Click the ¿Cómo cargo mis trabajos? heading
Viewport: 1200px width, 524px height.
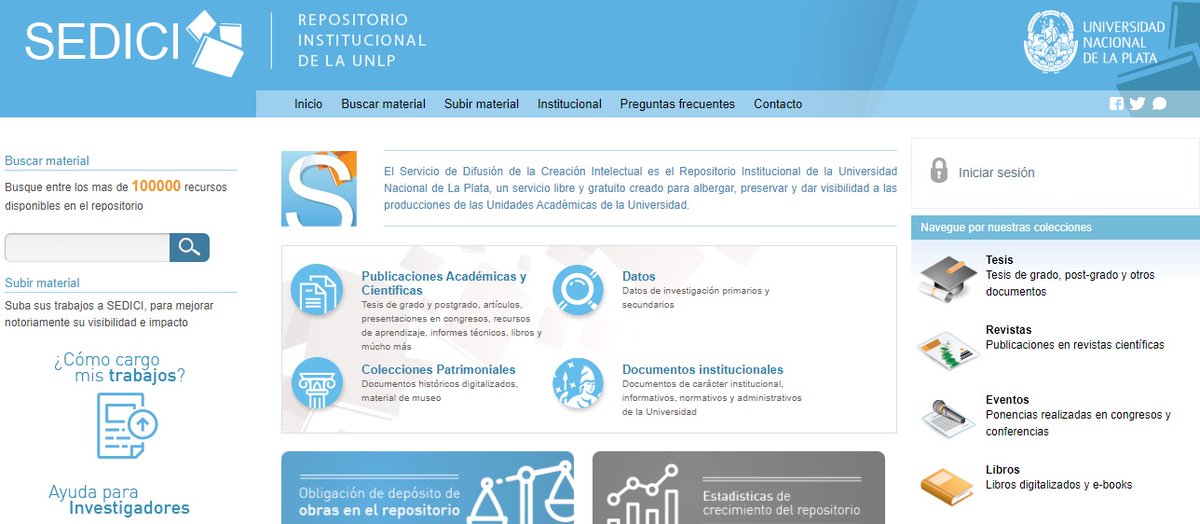click(x=120, y=367)
